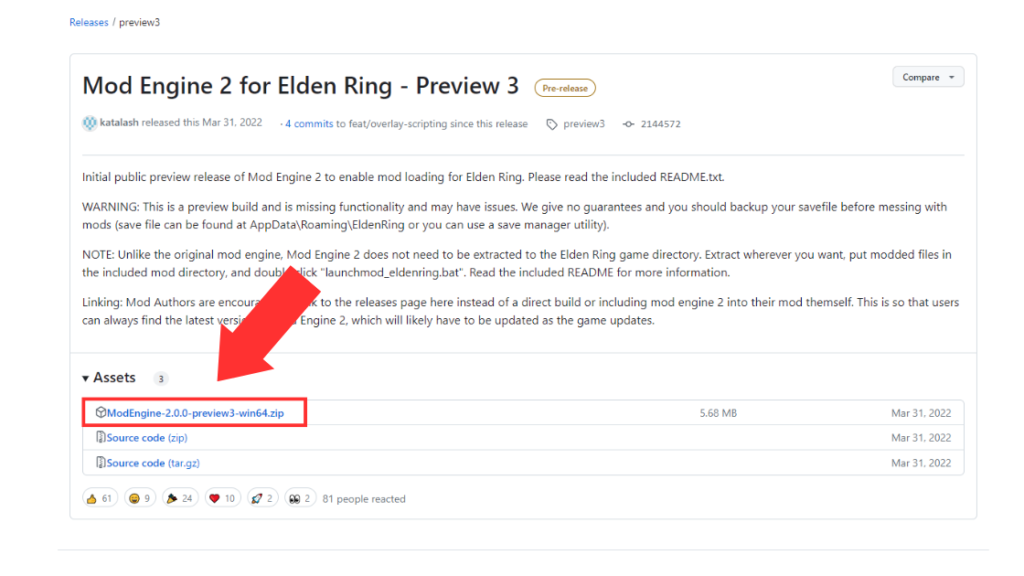The width and height of the screenshot is (1024, 576).
Task: Toggle the party popper reaction
Action: coord(180,498)
